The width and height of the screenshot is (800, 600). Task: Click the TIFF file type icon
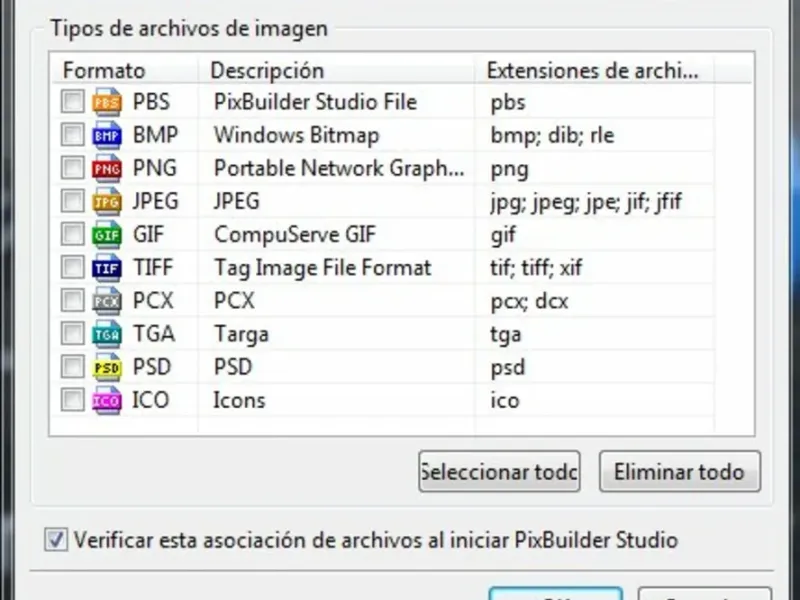pyautogui.click(x=106, y=268)
